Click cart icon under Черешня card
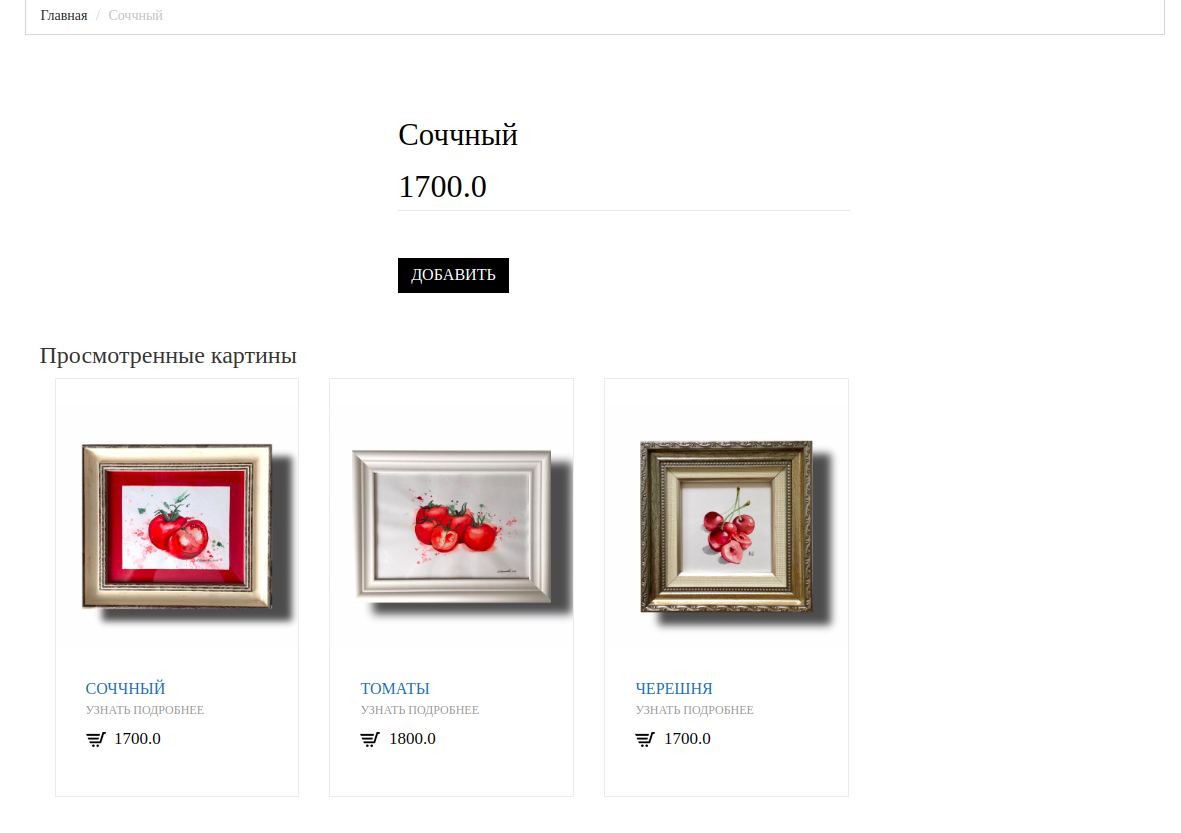This screenshot has height=833, width=1181. tap(645, 740)
